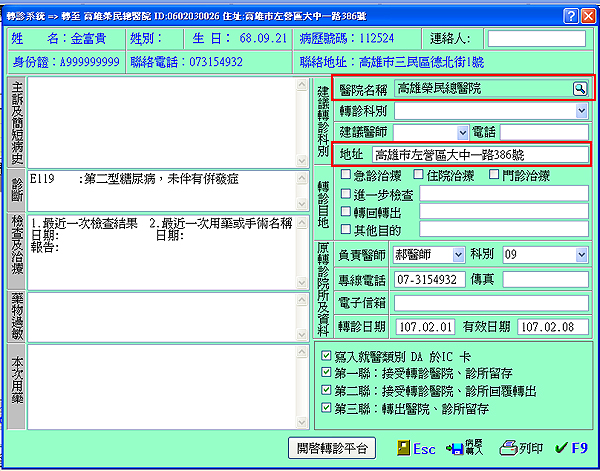Viewport: 600px width, 471px height.
Task: Click the 轉診日期 date field
Action: [x=425, y=327]
